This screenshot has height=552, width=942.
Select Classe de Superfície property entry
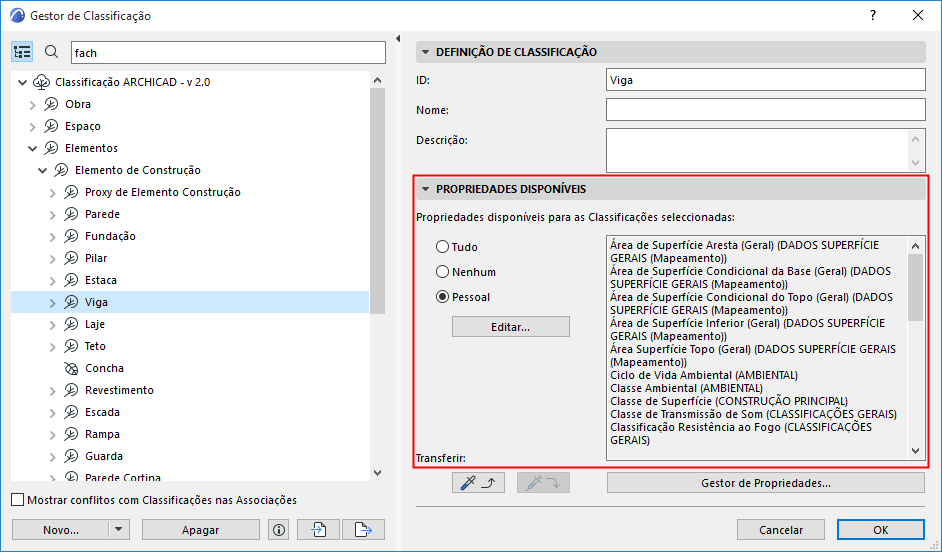(729, 401)
